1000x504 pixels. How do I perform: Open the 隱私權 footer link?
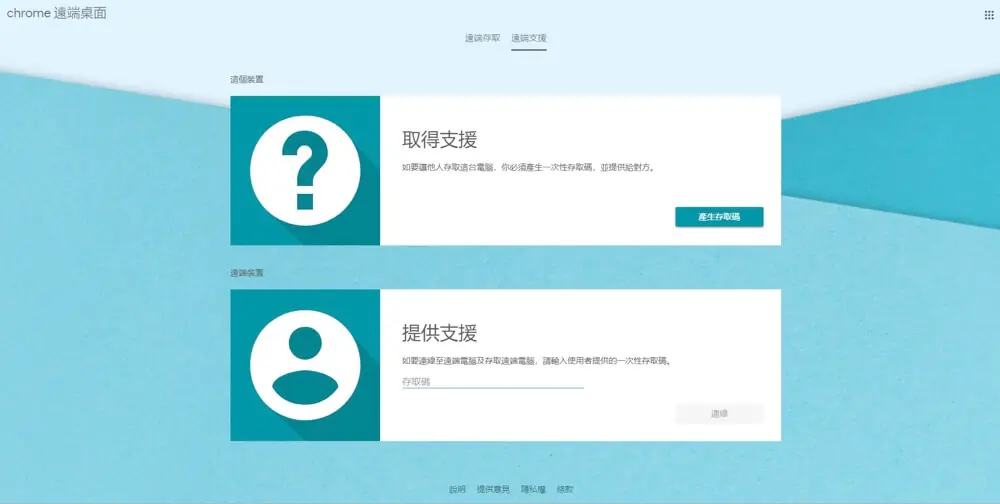coord(533,489)
